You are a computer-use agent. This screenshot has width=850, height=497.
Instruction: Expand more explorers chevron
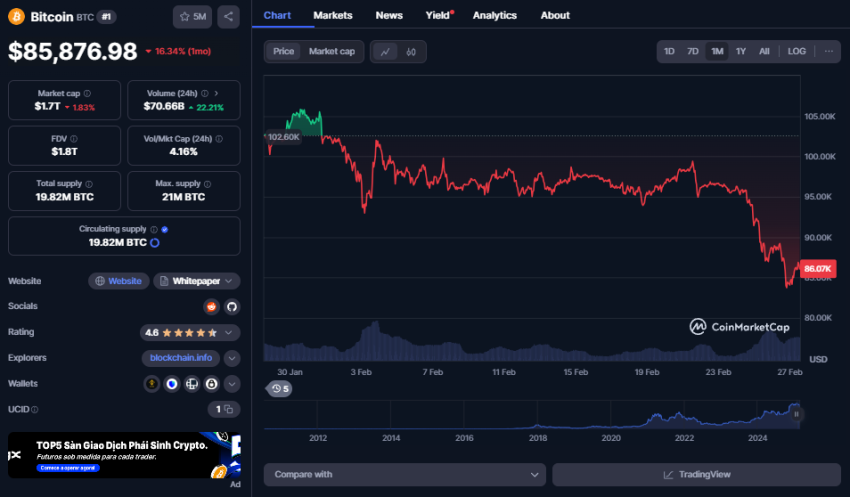point(232,358)
